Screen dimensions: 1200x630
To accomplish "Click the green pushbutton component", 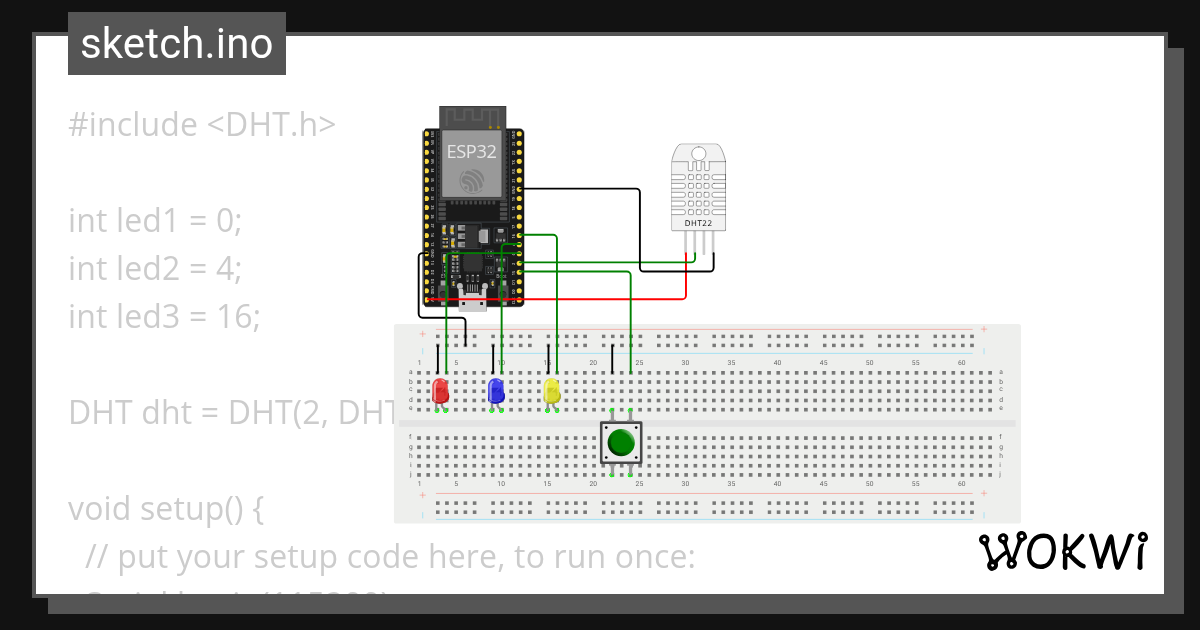I will [x=619, y=441].
